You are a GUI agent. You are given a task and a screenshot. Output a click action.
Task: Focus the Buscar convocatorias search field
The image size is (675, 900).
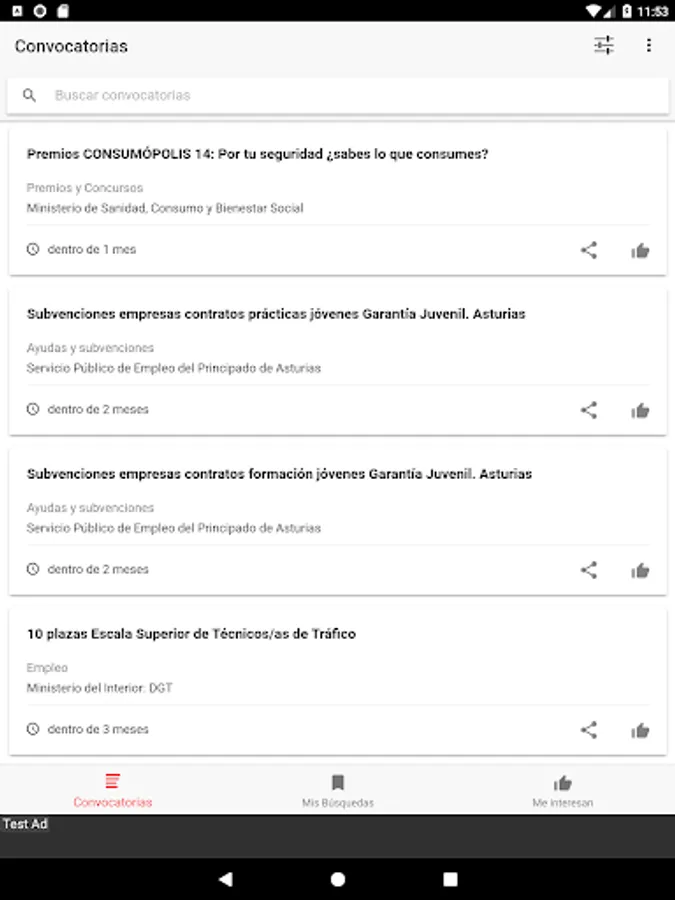point(338,95)
